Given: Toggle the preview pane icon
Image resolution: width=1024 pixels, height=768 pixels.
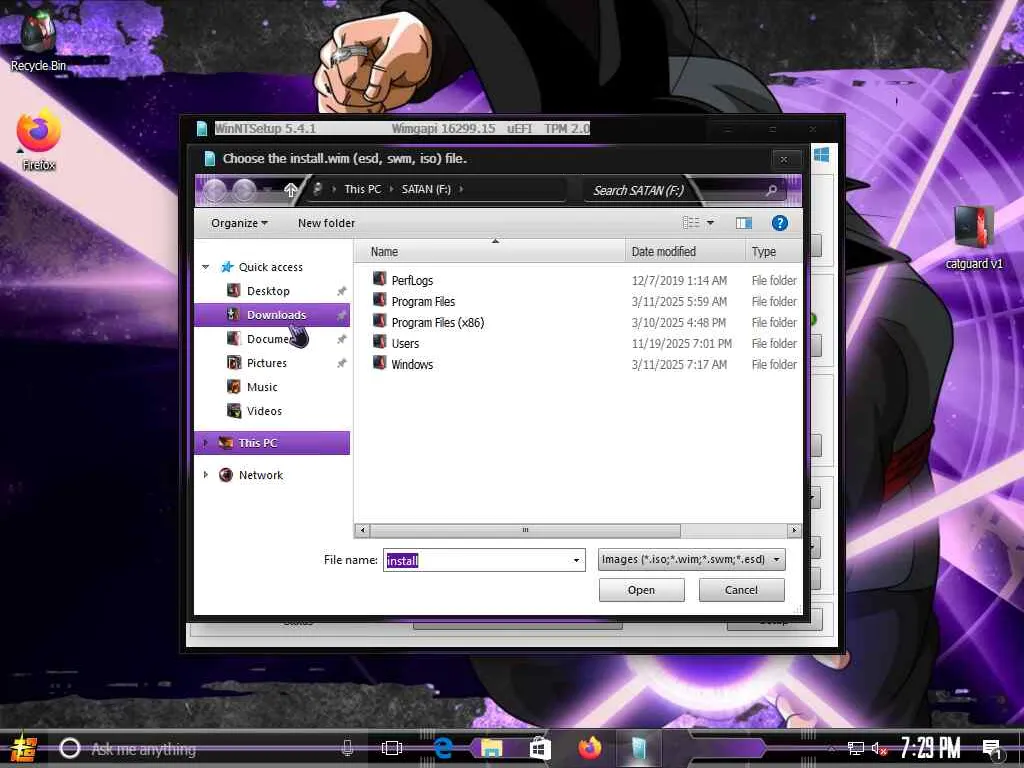Looking at the screenshot, I should pyautogui.click(x=743, y=223).
